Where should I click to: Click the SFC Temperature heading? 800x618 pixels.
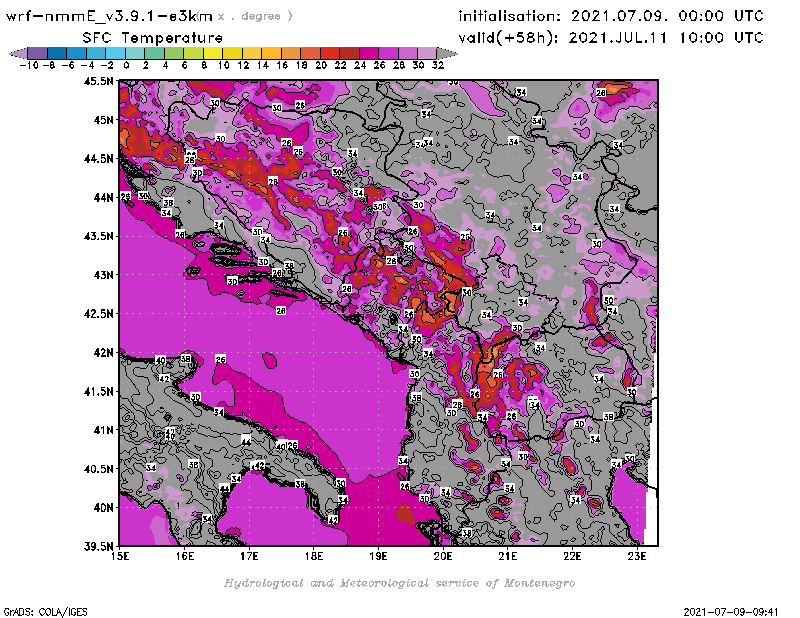tap(153, 38)
